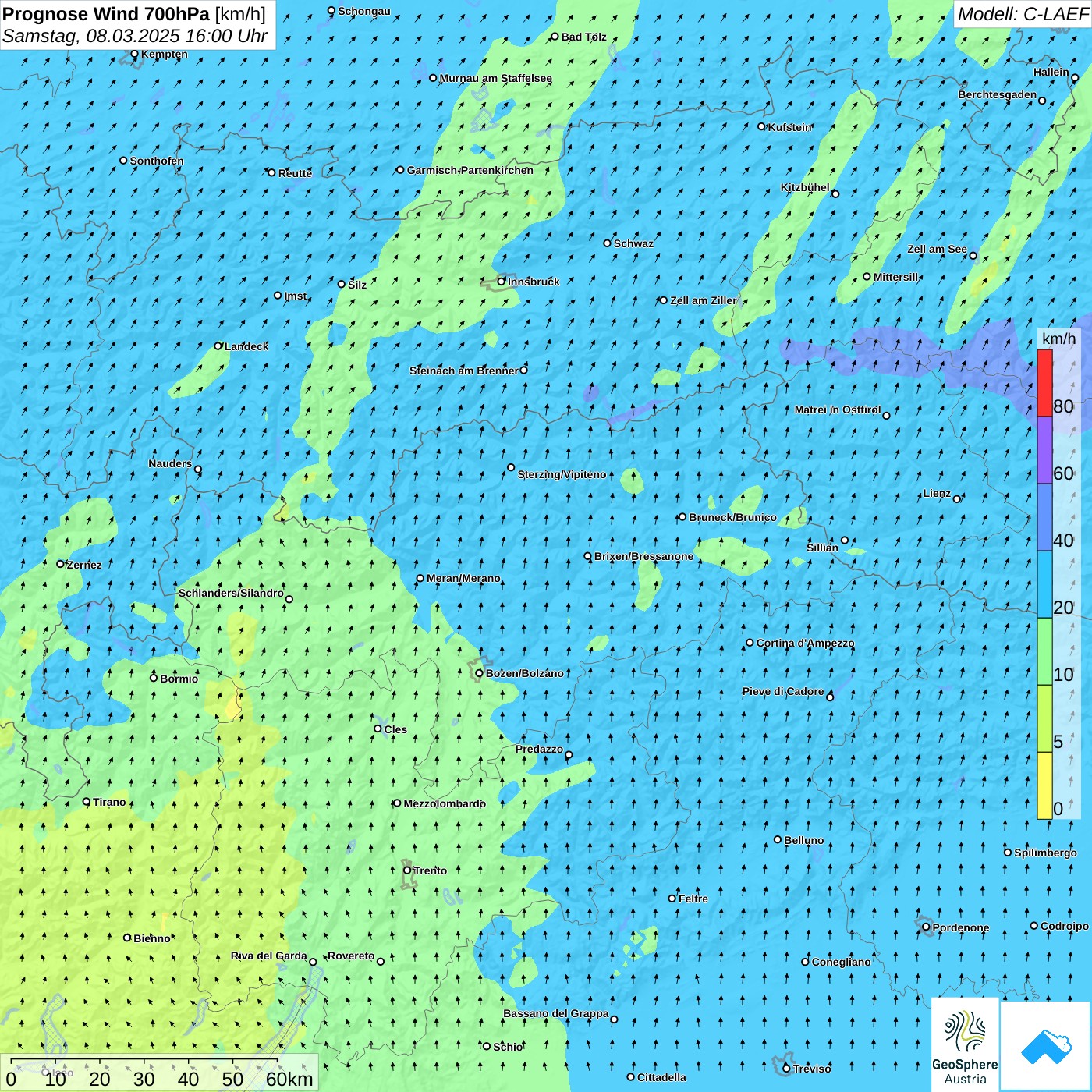Click the 'Matrei in Osttirol' label
The image size is (1092, 1092).
click(x=838, y=409)
